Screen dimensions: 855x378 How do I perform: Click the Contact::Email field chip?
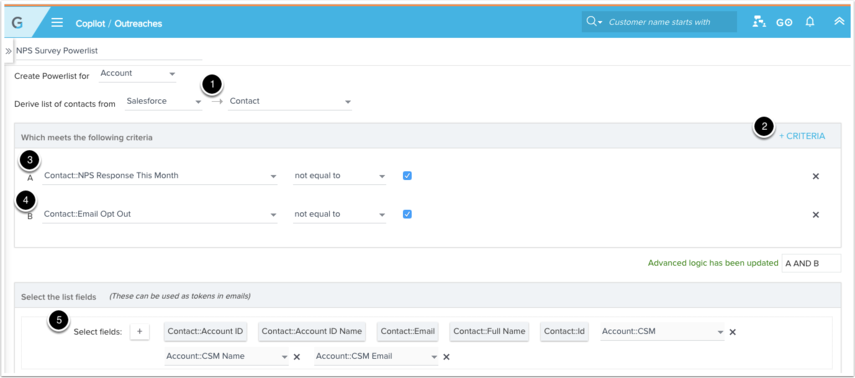pyautogui.click(x=408, y=332)
